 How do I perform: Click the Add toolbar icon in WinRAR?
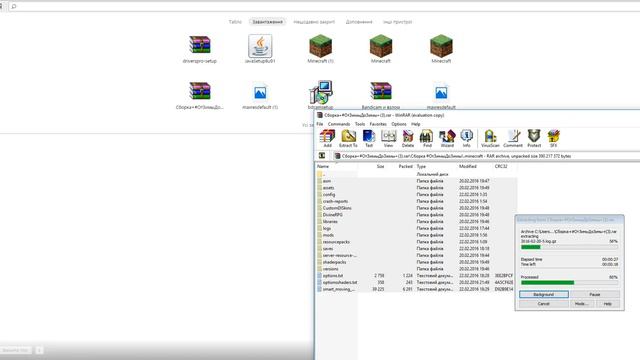tap(327, 138)
